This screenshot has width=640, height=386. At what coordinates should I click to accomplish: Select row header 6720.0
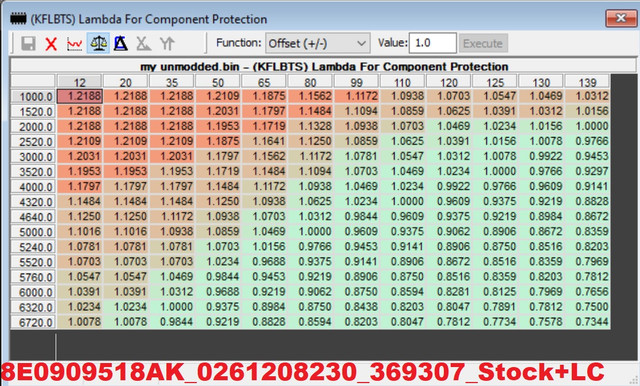(x=33, y=322)
